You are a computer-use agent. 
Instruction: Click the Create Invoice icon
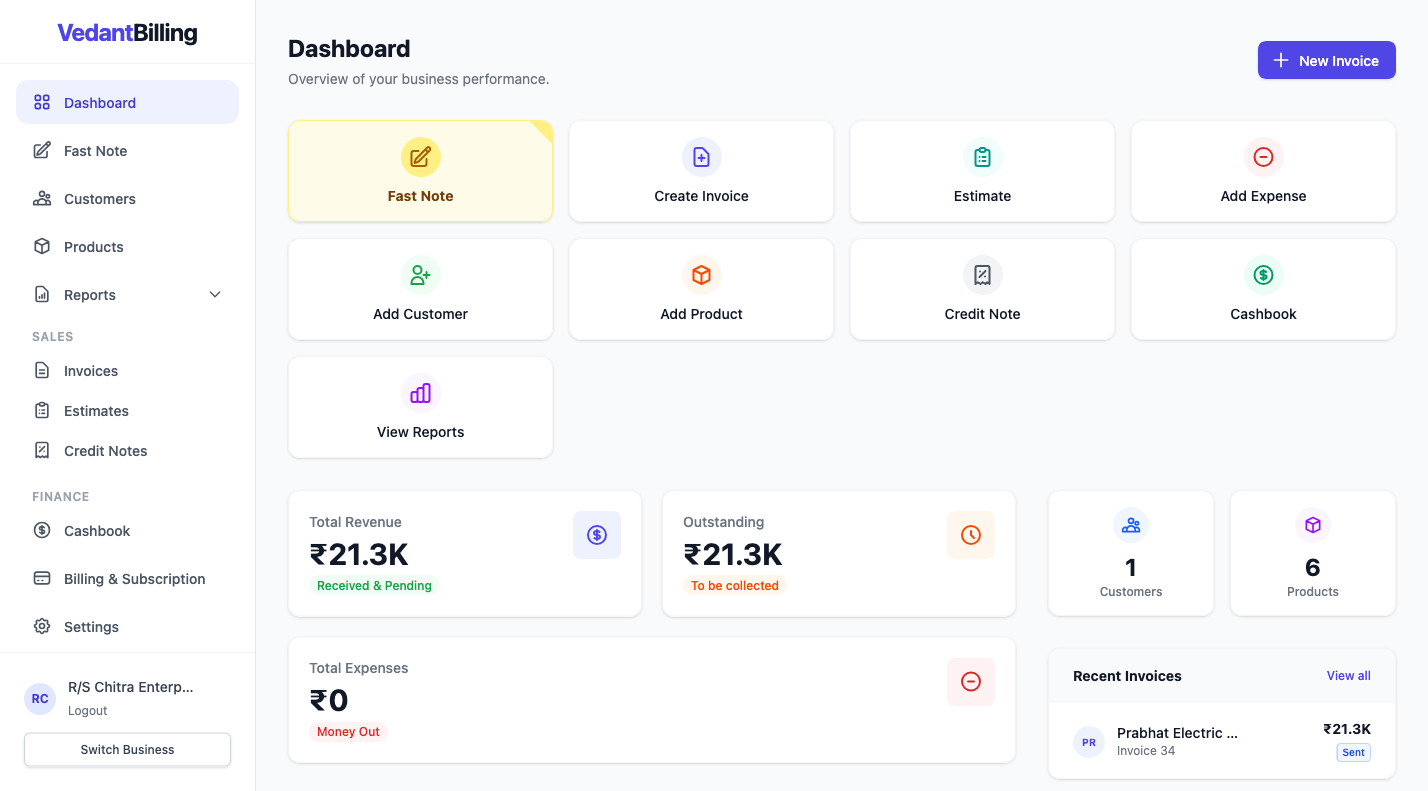coord(701,157)
